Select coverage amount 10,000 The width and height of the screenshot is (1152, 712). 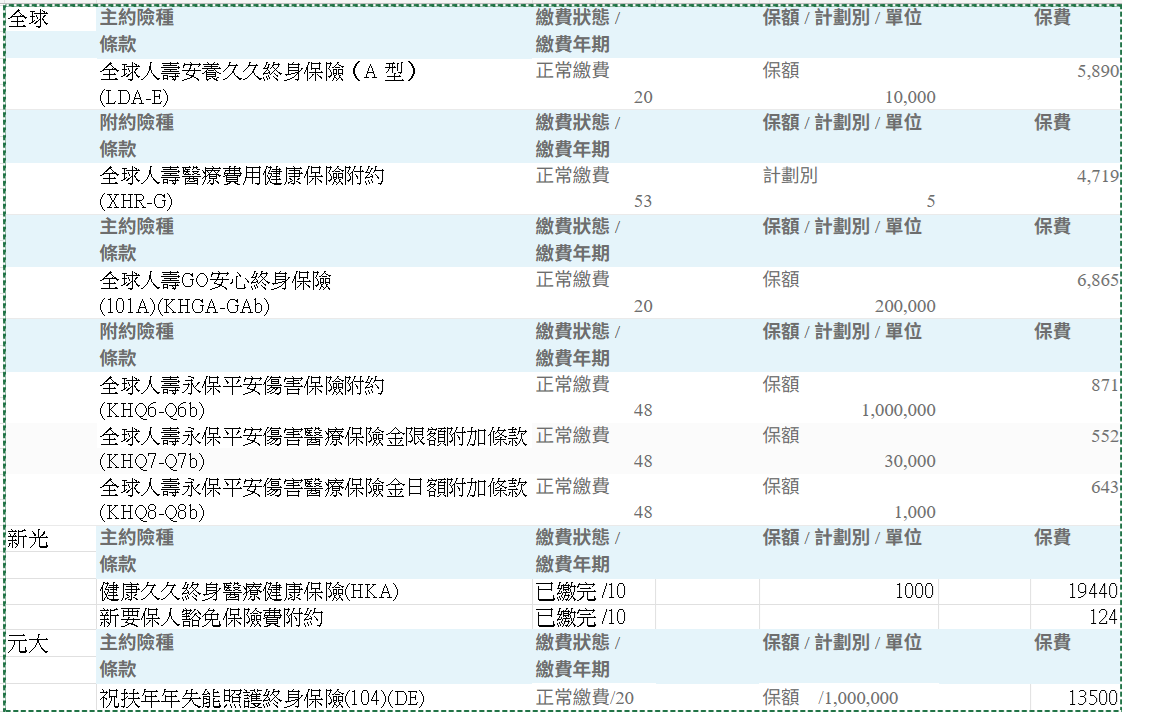910,97
